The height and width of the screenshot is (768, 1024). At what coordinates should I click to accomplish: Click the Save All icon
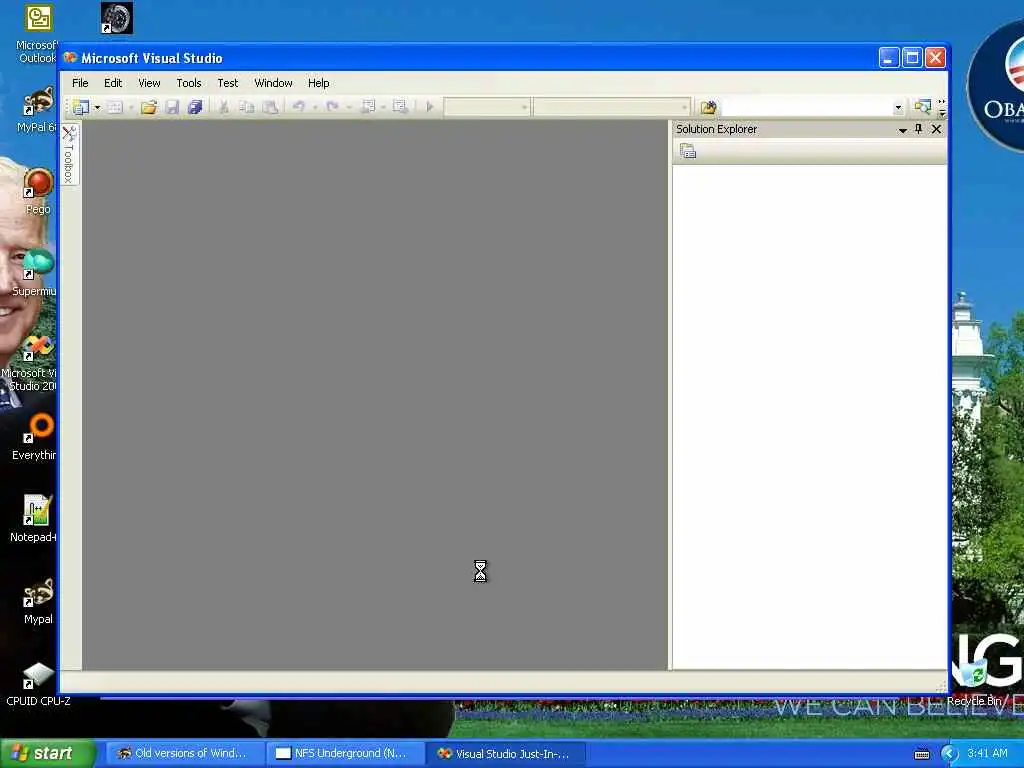pyautogui.click(x=195, y=106)
